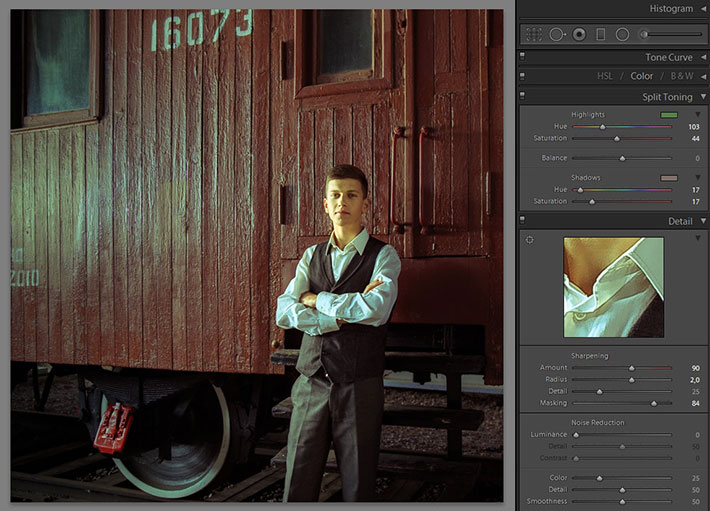
Task: Disable the HSL/Color panel switch
Action: point(523,76)
